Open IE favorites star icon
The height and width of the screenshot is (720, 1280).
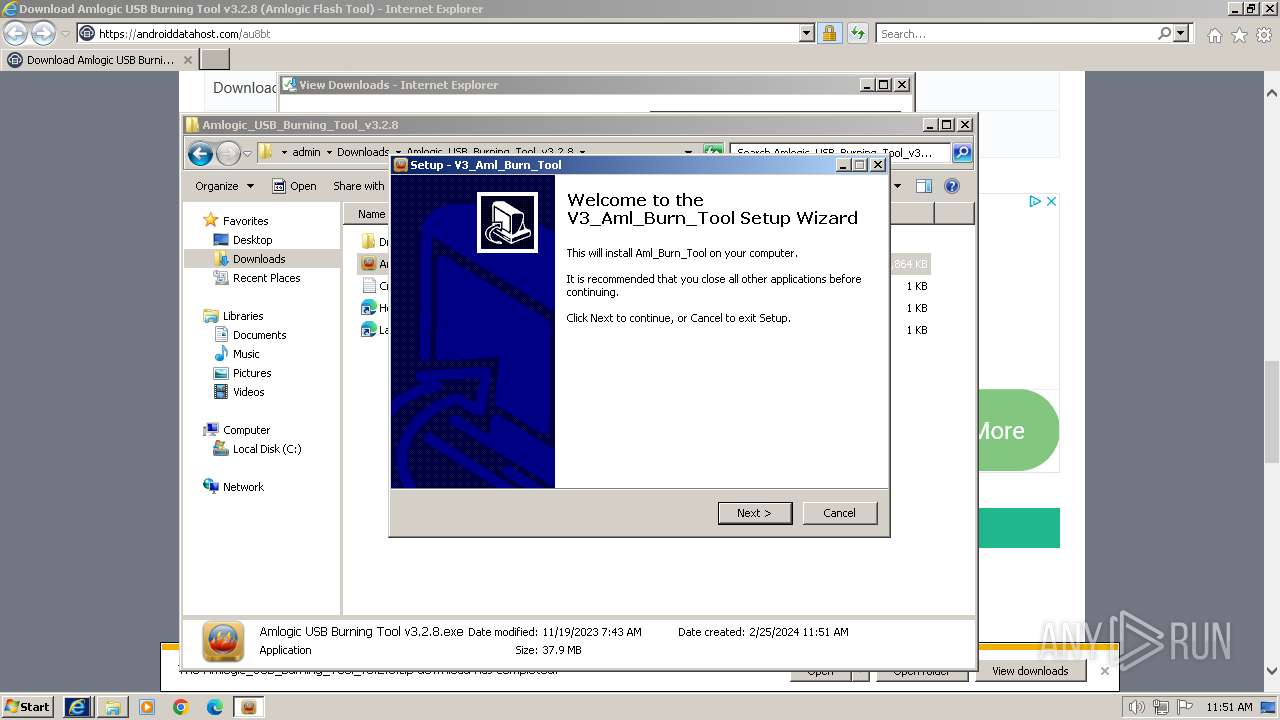(1239, 35)
